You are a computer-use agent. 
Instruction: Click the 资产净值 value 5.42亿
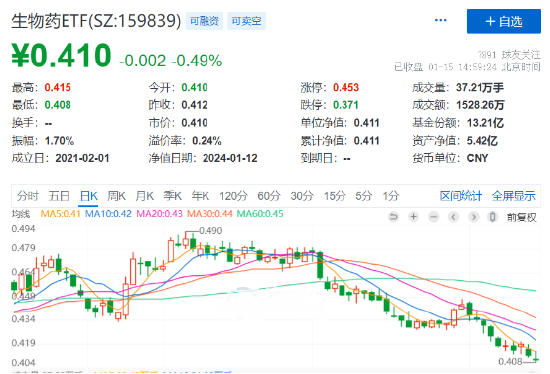click(482, 141)
